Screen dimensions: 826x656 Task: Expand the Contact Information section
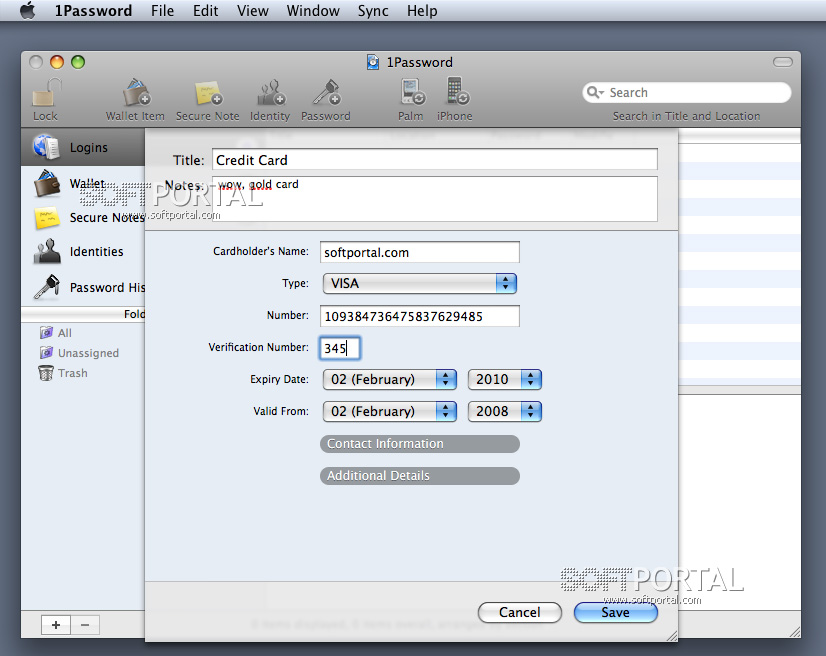[x=420, y=444]
